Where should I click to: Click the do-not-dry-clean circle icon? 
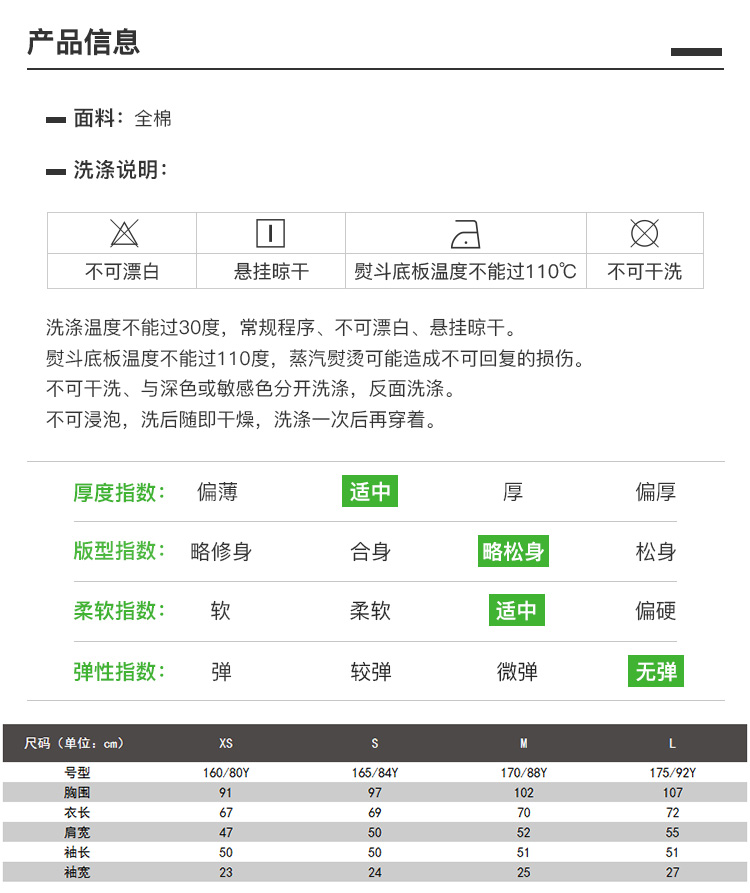pyautogui.click(x=645, y=234)
